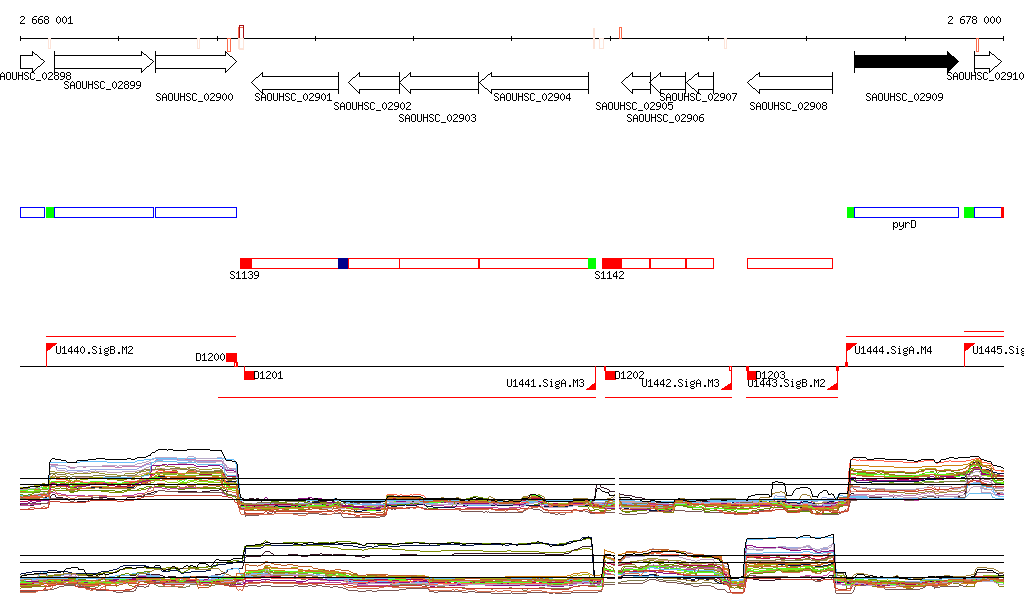
Task: Select the D1203 red marker
Action: (752, 375)
